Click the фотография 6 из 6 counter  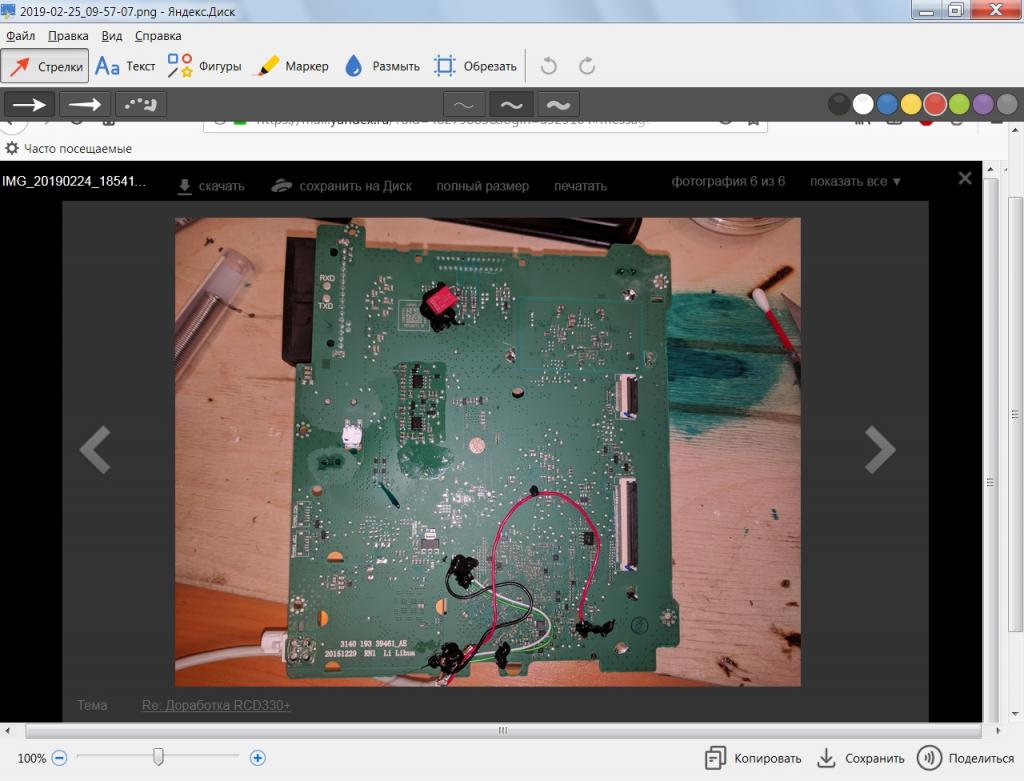(728, 182)
